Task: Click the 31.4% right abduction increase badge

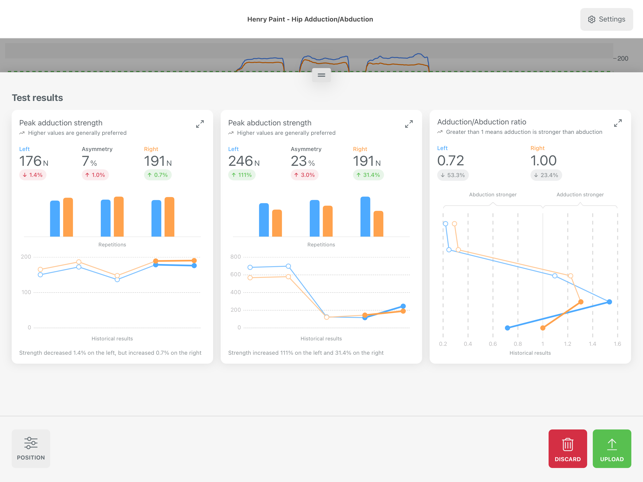Action: point(368,175)
